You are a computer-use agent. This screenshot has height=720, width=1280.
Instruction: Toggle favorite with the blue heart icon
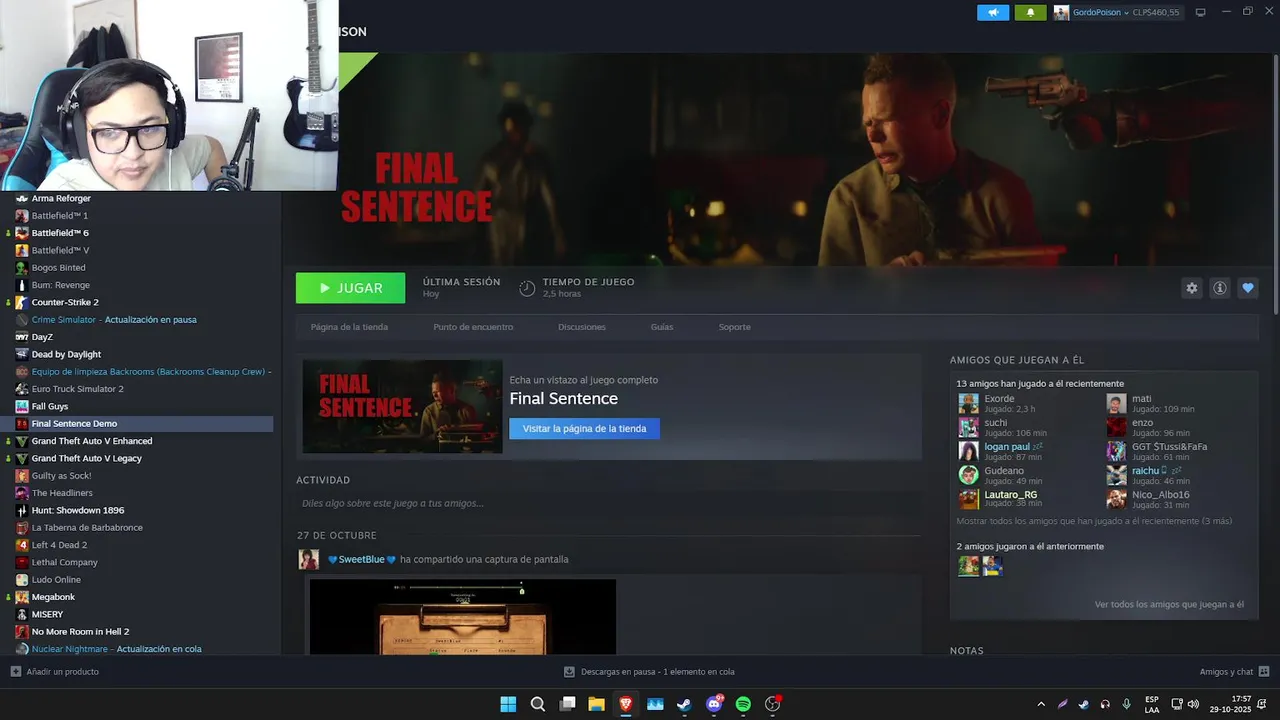pos(1248,288)
